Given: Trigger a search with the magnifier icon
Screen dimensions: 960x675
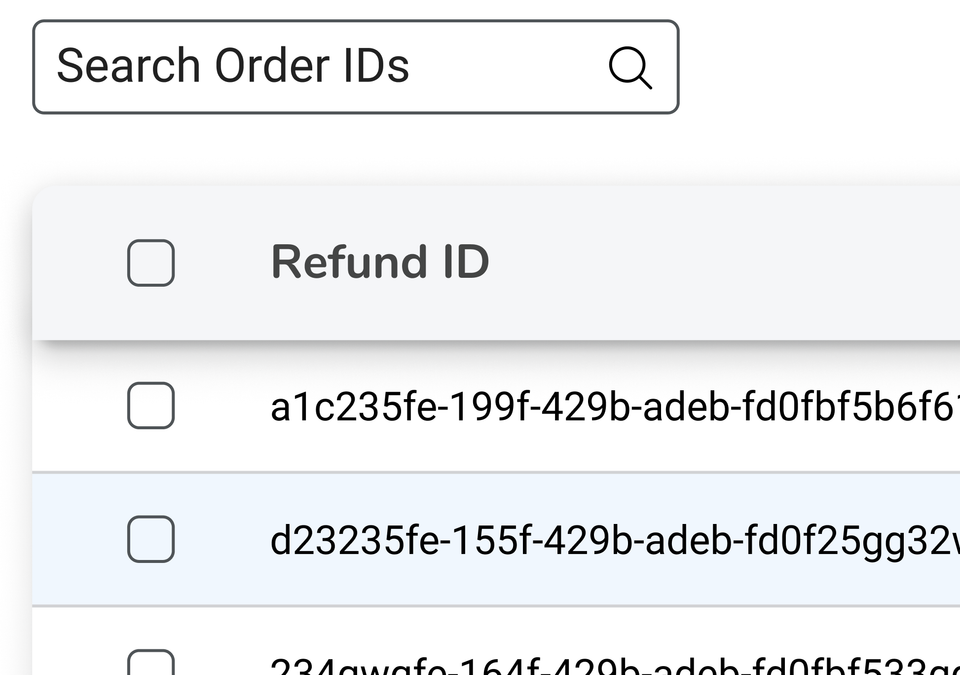Looking at the screenshot, I should [x=630, y=67].
